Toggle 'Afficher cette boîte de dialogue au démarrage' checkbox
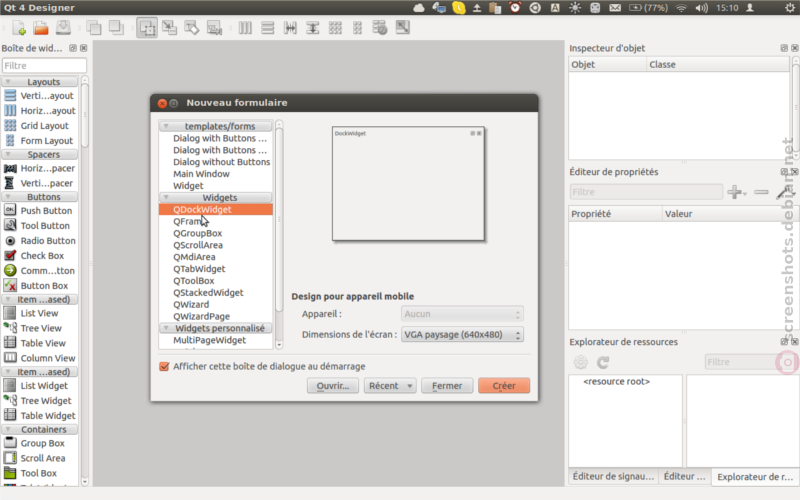800x500 pixels. 164,366
